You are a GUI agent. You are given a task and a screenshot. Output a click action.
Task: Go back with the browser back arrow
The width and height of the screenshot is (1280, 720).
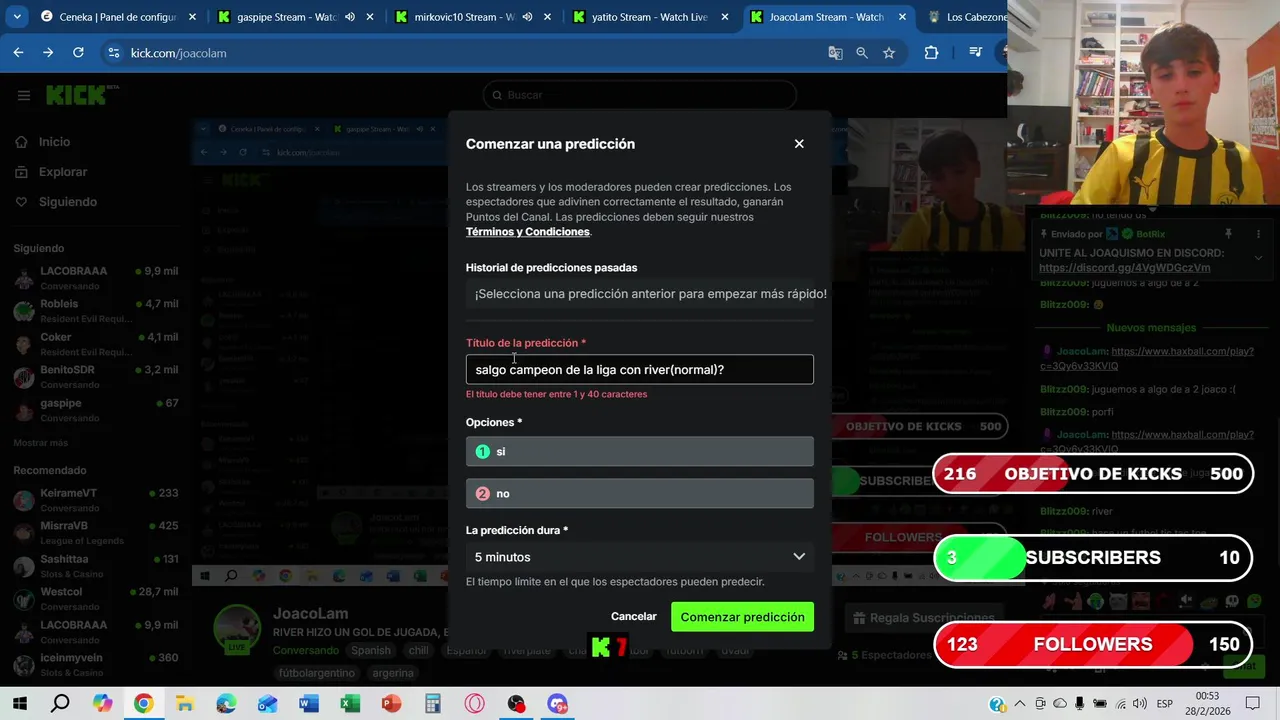click(x=18, y=53)
